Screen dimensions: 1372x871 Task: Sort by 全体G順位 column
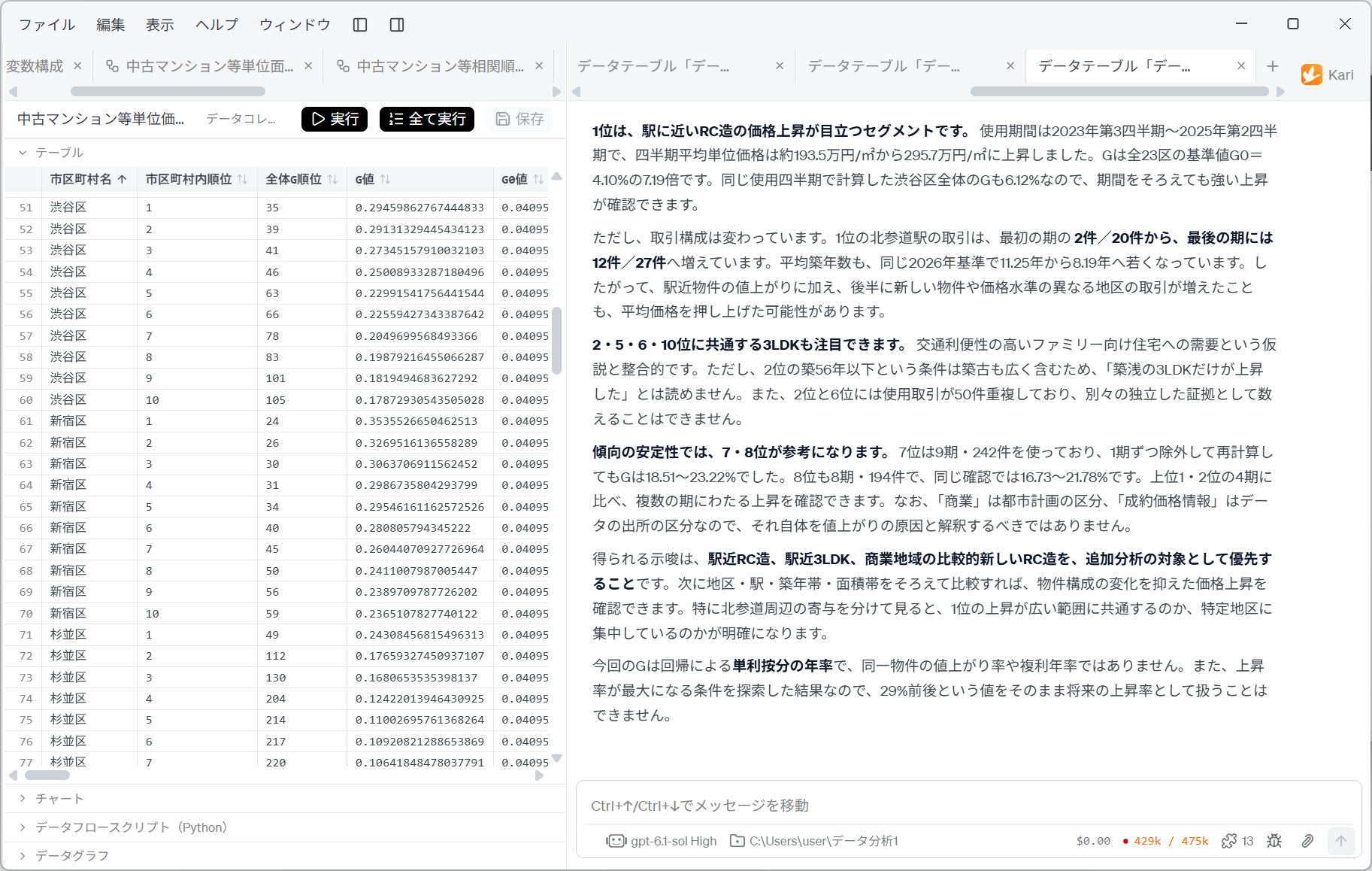[301, 179]
